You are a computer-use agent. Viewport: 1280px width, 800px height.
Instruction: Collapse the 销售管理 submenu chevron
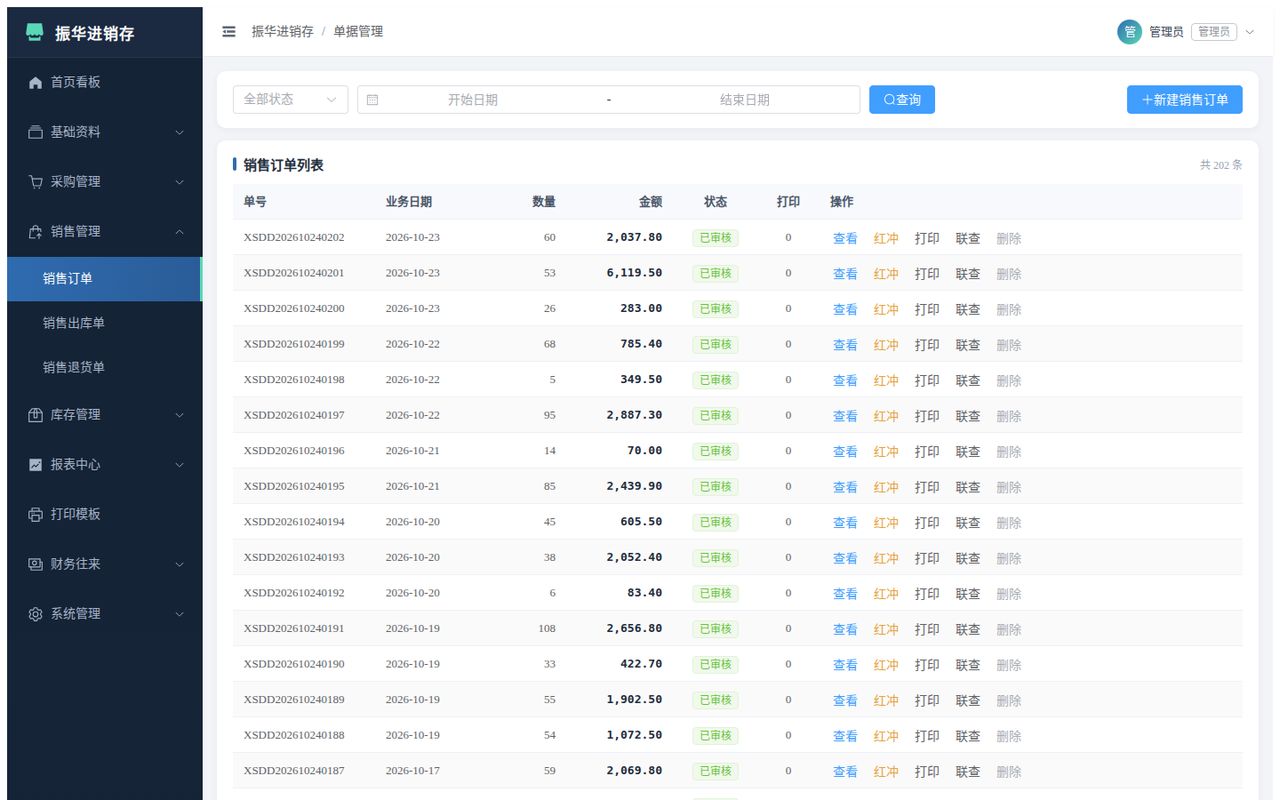coord(180,231)
